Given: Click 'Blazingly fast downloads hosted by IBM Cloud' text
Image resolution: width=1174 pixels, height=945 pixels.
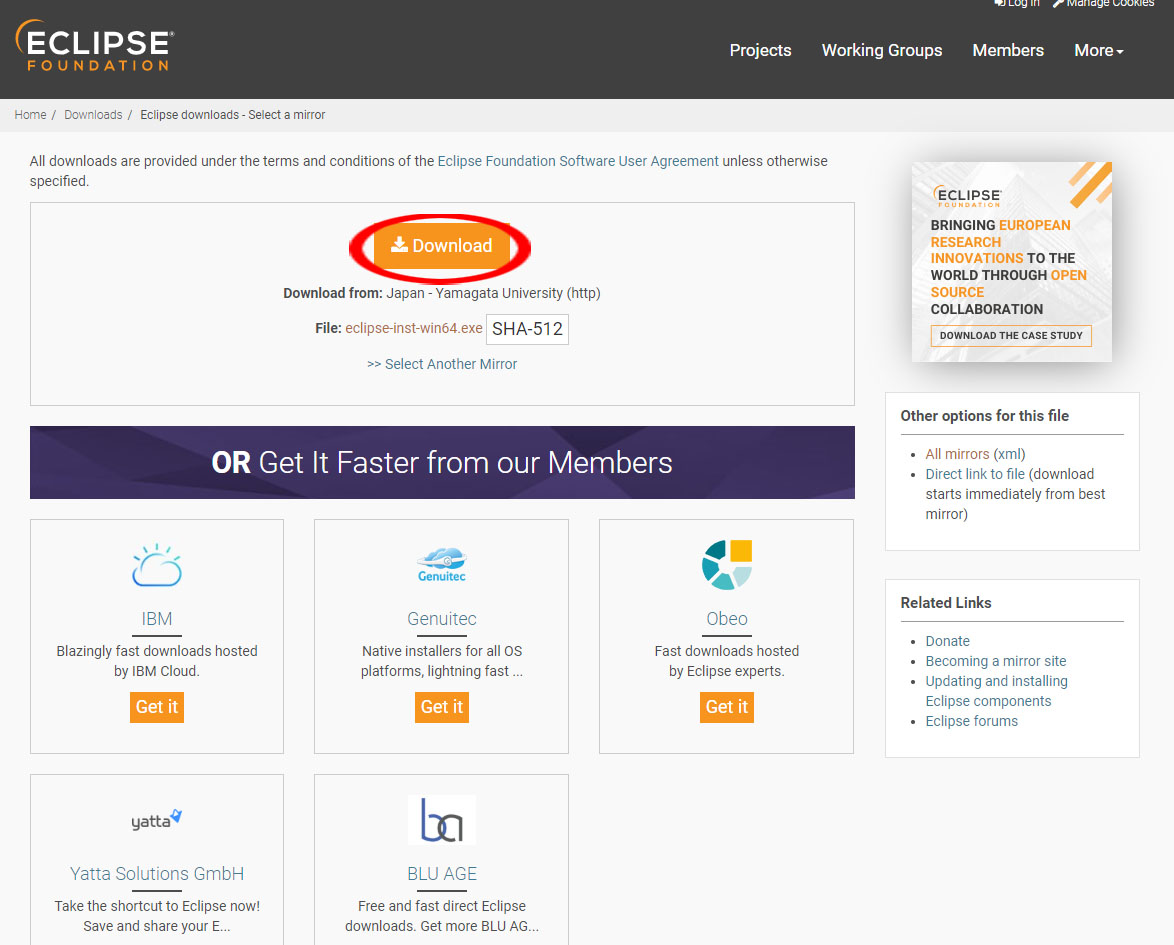Looking at the screenshot, I should tap(156, 660).
